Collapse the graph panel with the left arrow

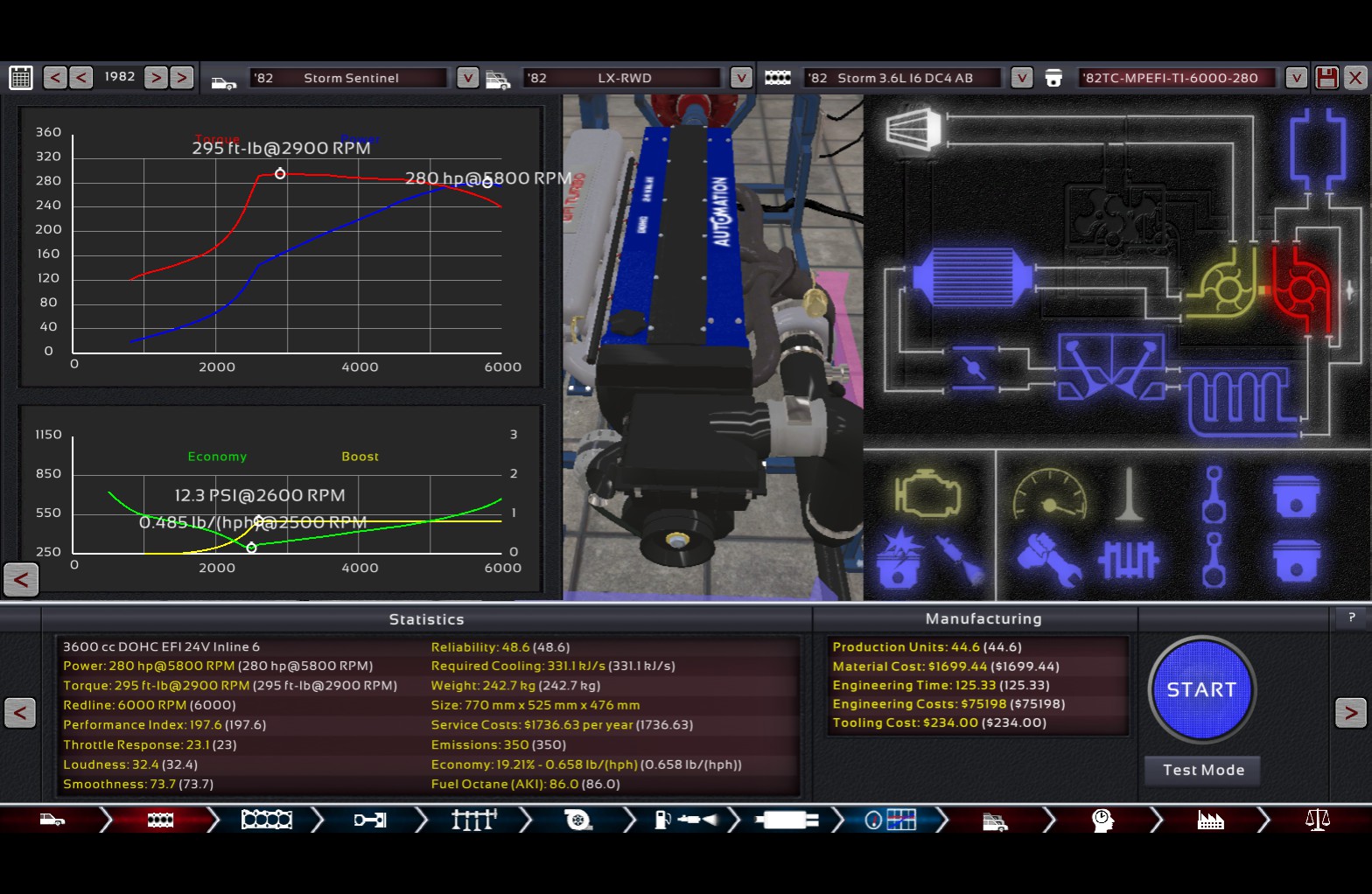(x=21, y=579)
